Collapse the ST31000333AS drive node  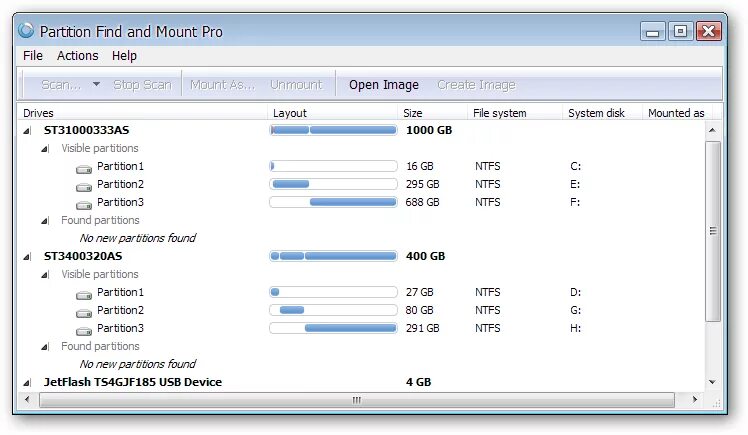pyautogui.click(x=27, y=131)
